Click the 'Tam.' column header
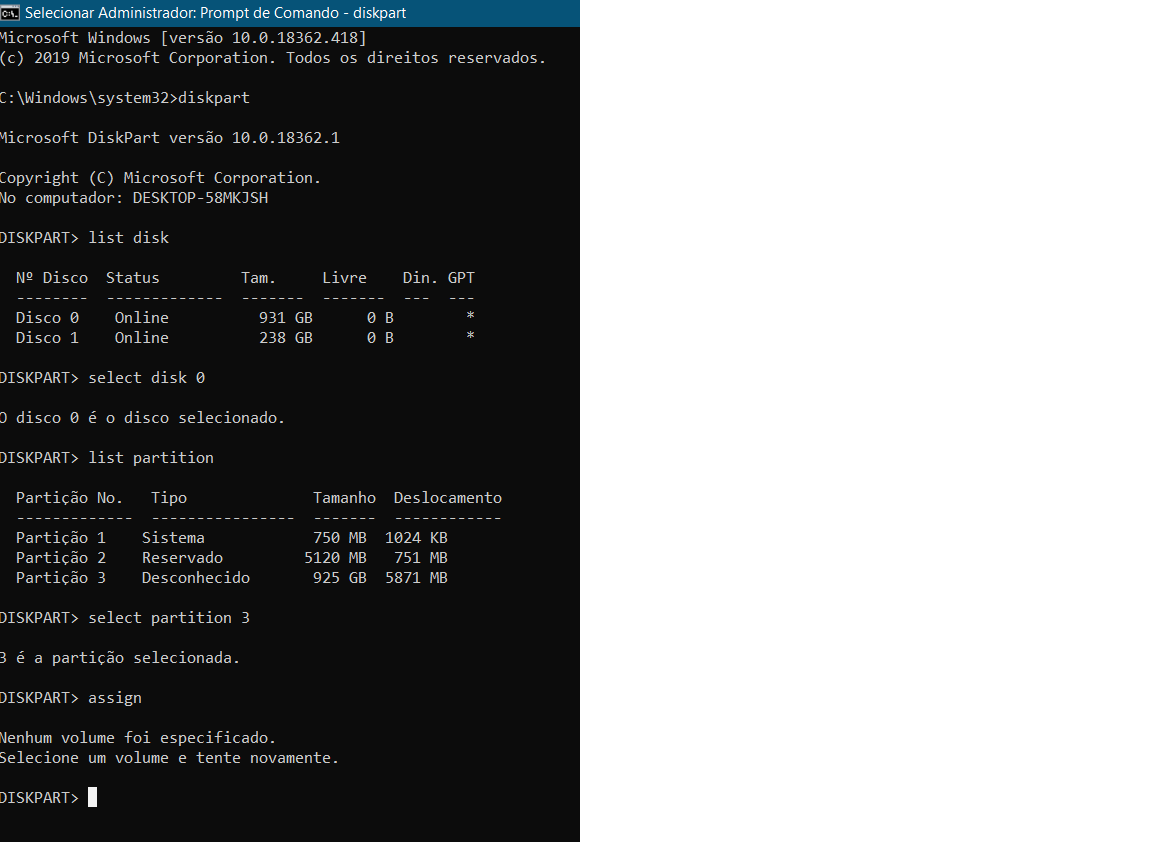1152x842 pixels. 258,278
